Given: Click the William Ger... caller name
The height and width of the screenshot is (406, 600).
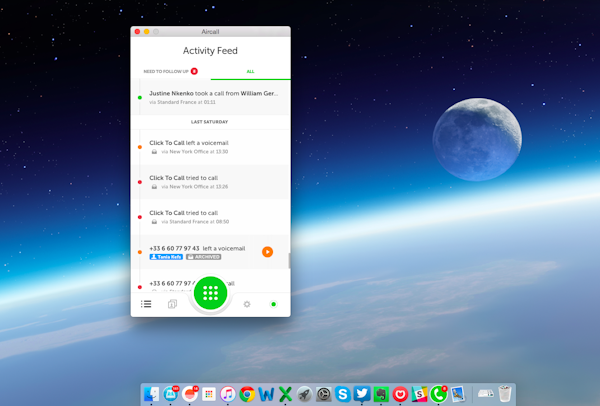Looking at the screenshot, I should click(x=259, y=93).
